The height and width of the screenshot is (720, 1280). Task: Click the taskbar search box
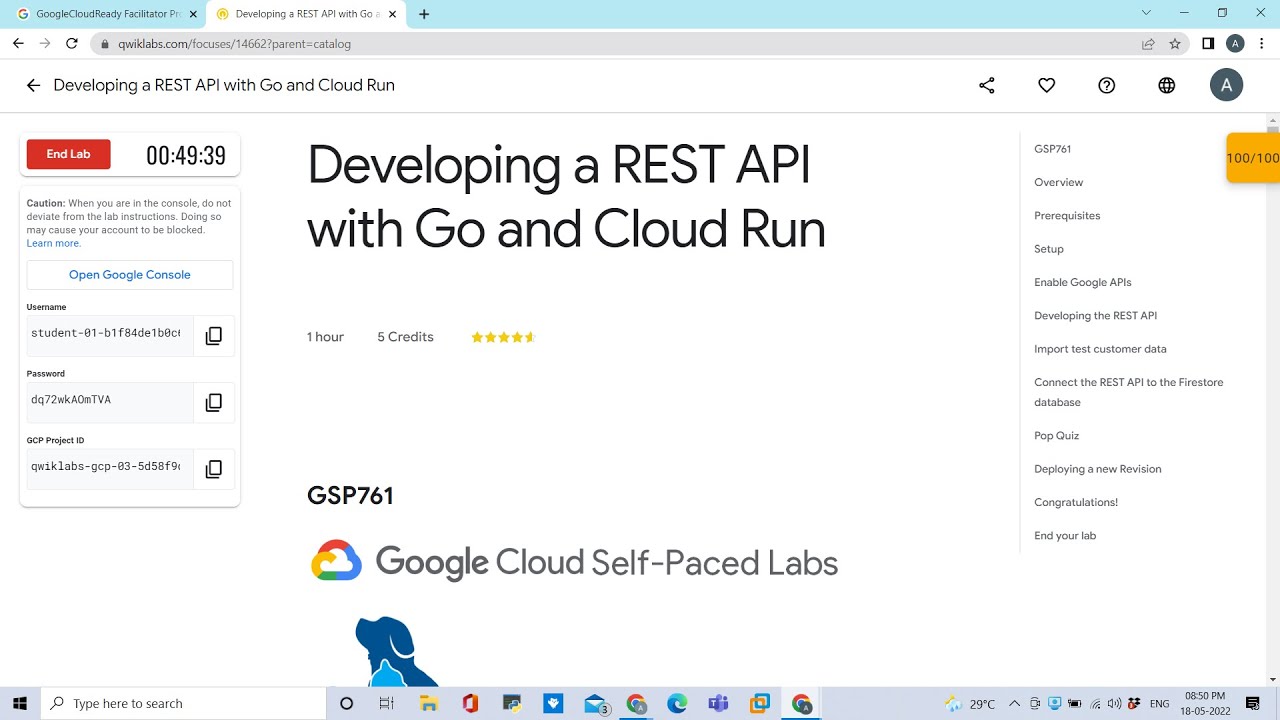click(183, 704)
